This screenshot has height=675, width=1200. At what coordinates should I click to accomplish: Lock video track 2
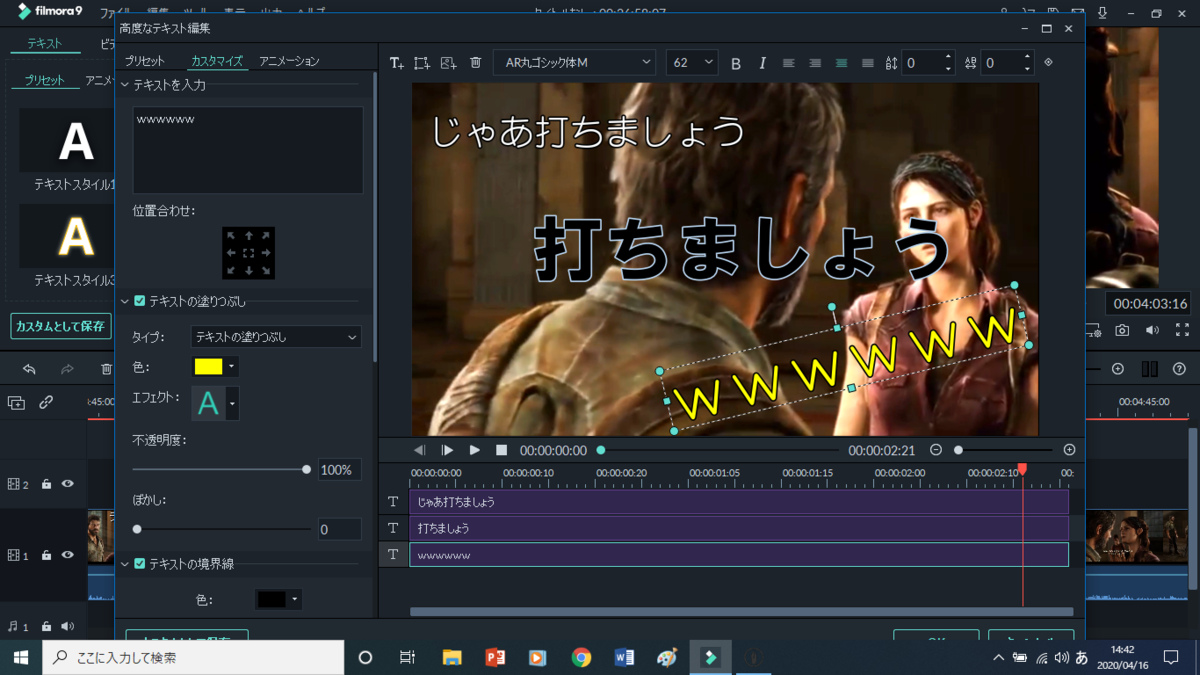46,484
